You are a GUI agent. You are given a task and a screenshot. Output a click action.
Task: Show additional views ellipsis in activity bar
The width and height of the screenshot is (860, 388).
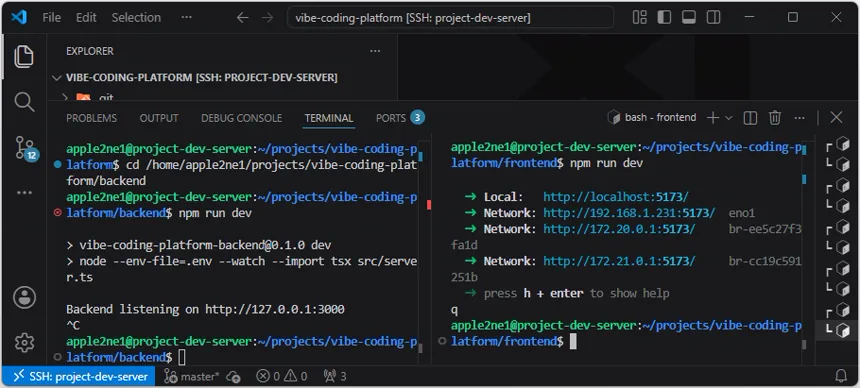pyautogui.click(x=24, y=193)
